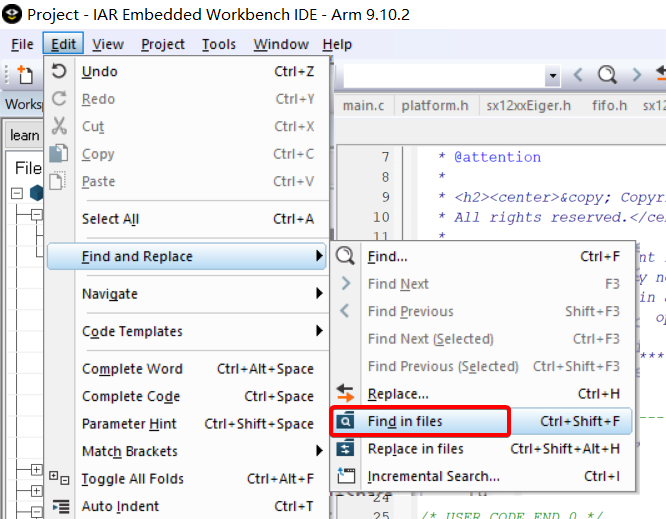Image resolution: width=666 pixels, height=519 pixels.
Task: Click the Toggle All Folds icon
Action: (x=59, y=479)
